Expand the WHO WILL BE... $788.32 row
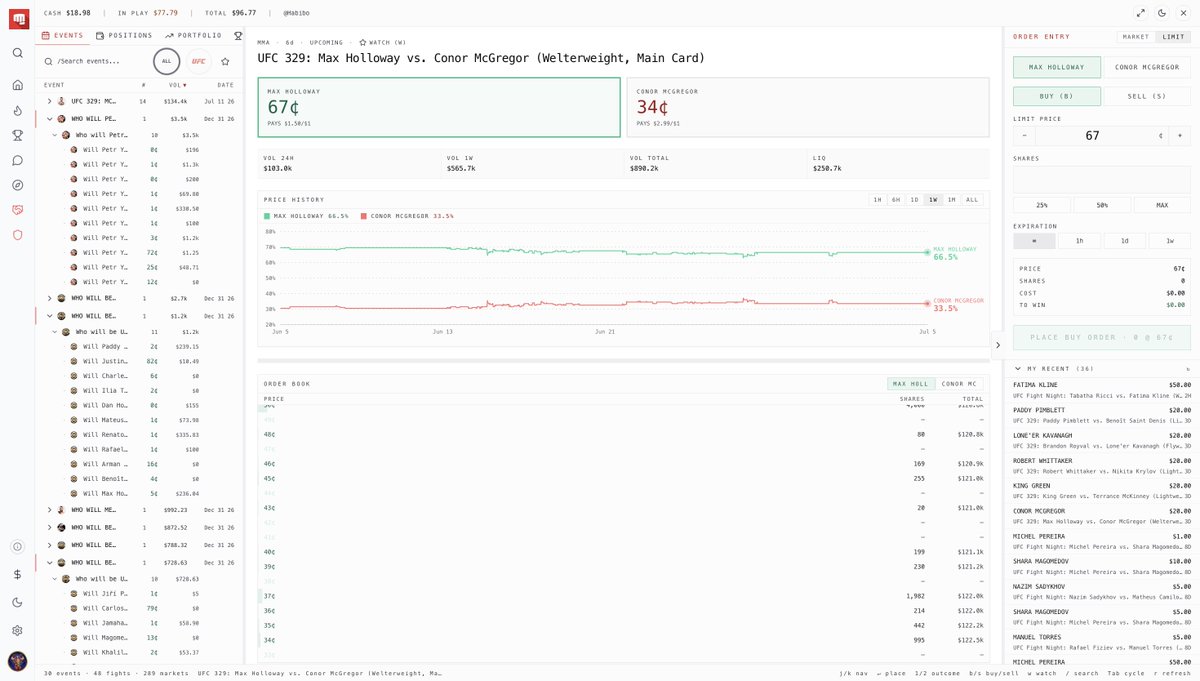The height and width of the screenshot is (681, 1200). tap(50, 545)
